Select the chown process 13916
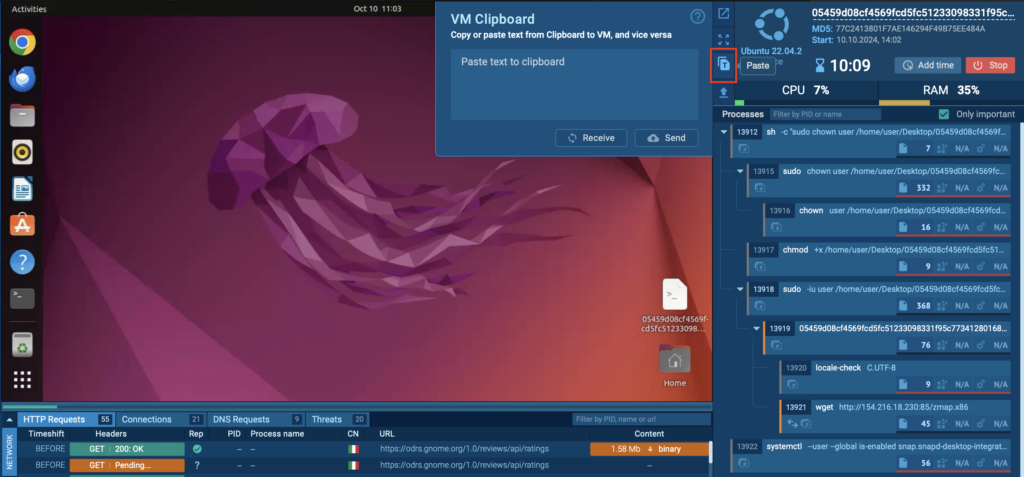Viewport: 1024px width, 477px height. (888, 218)
